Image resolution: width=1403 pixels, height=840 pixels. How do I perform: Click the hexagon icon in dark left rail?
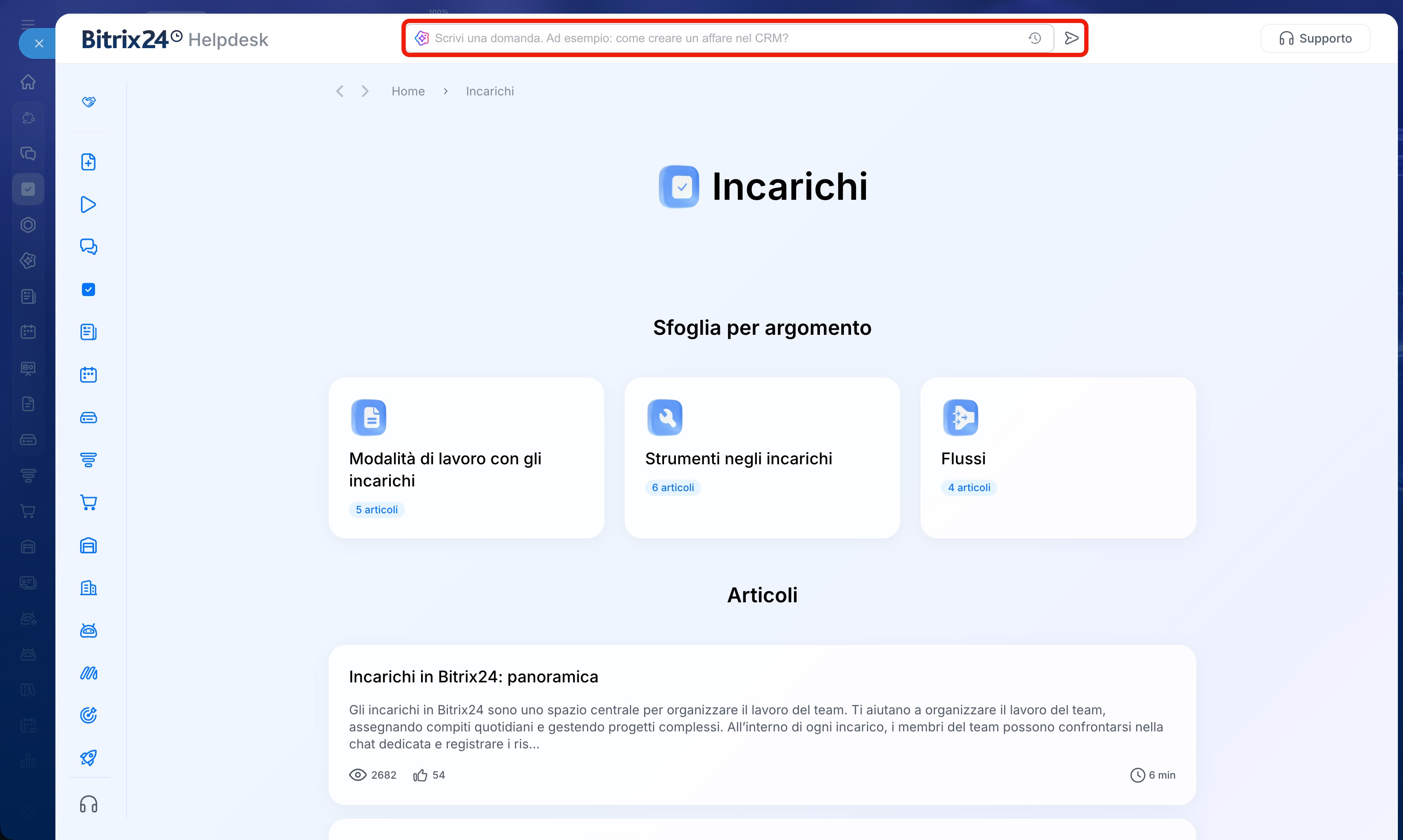pos(28,225)
